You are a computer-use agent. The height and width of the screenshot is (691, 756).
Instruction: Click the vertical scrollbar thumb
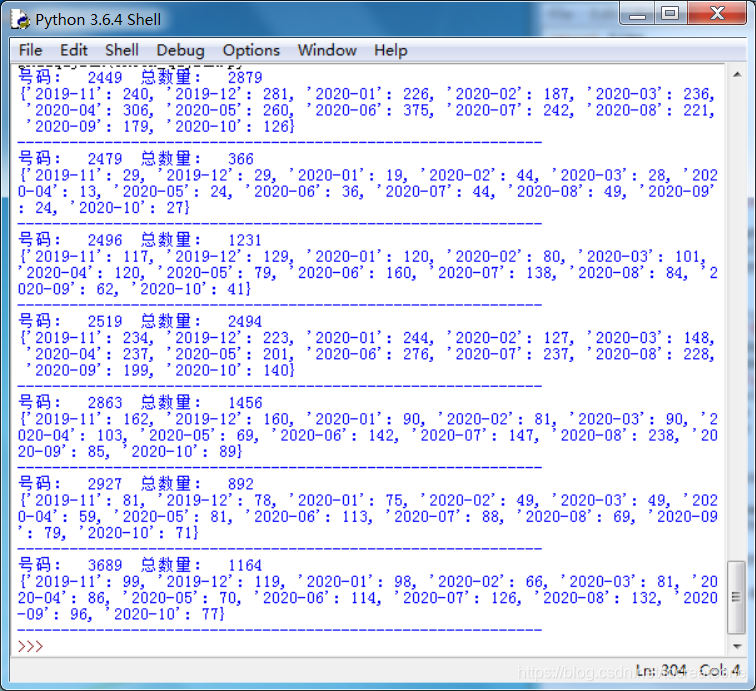(x=736, y=597)
